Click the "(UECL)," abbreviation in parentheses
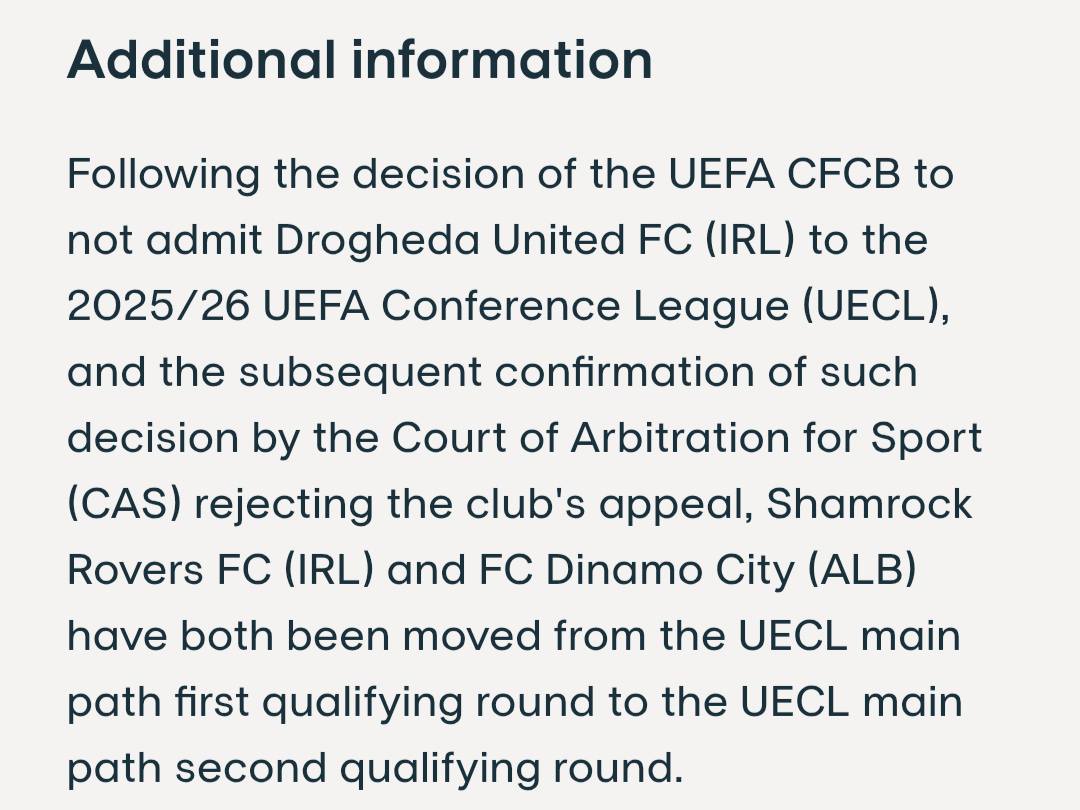The width and height of the screenshot is (1080, 810). click(875, 306)
